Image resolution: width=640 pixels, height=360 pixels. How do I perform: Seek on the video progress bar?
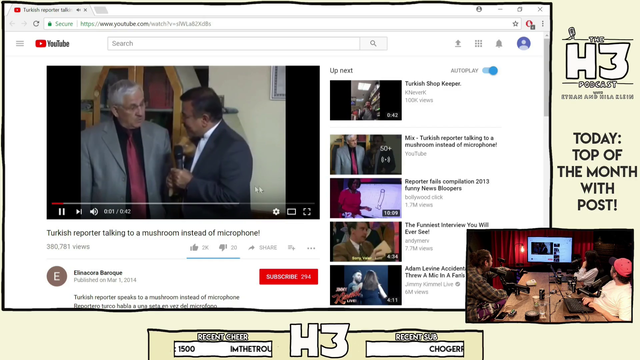tap(183, 203)
